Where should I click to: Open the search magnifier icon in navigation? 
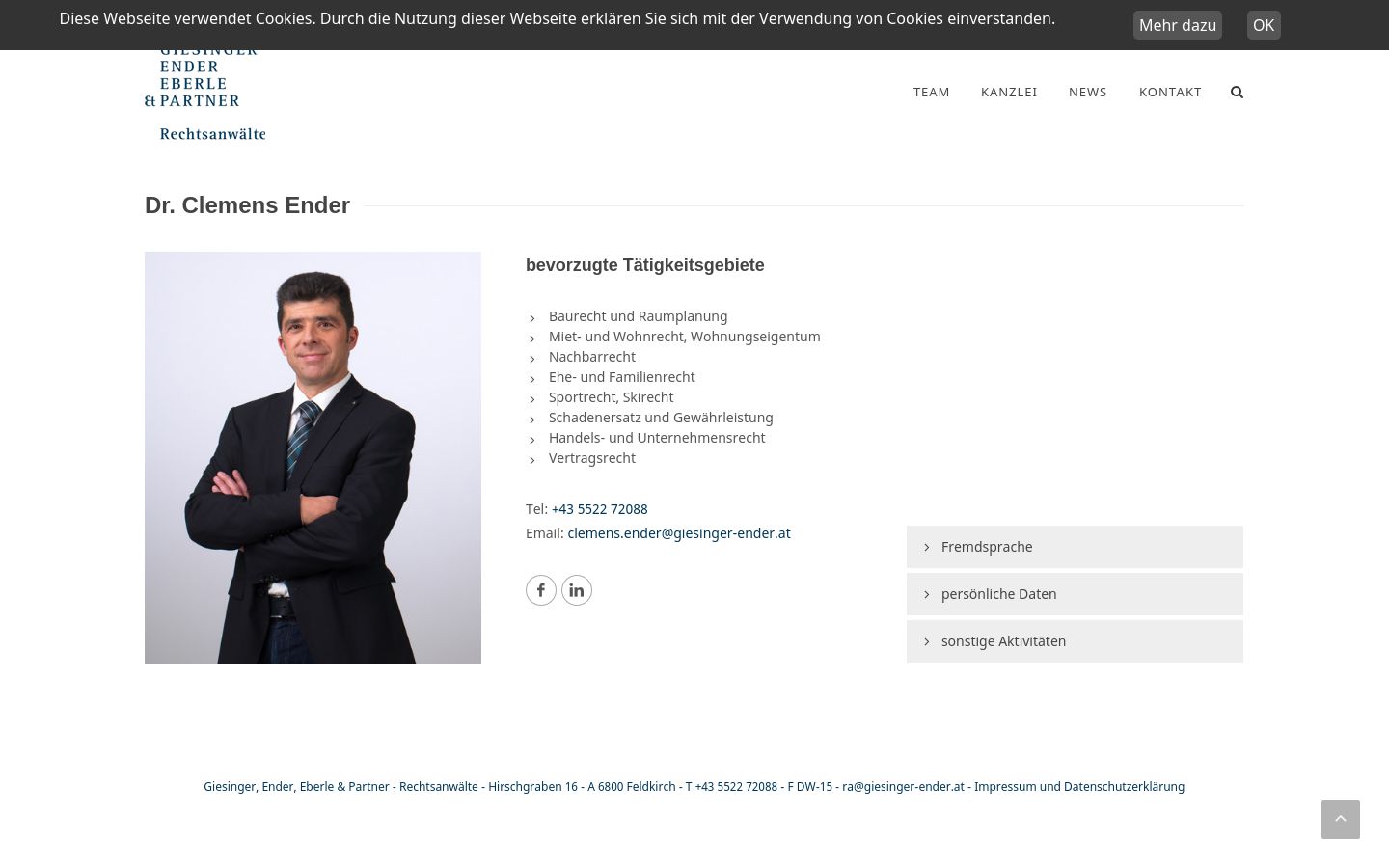(1237, 92)
